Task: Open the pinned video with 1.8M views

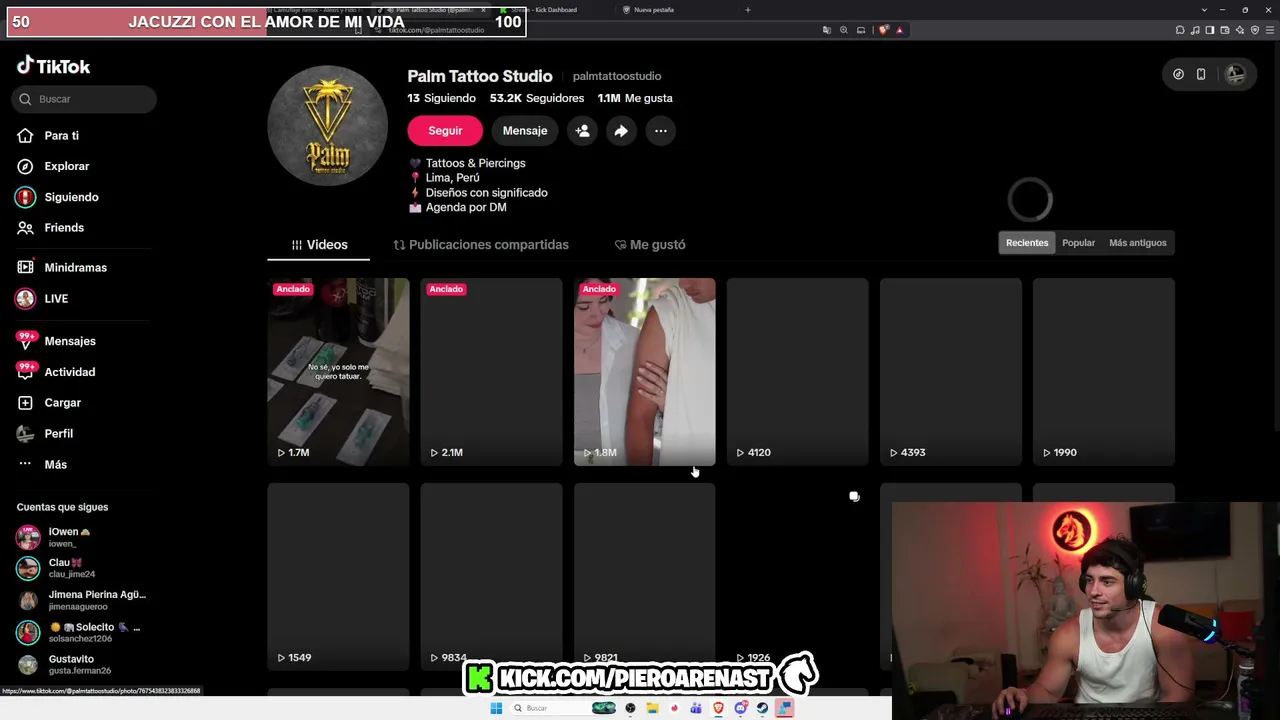Action: click(x=644, y=372)
